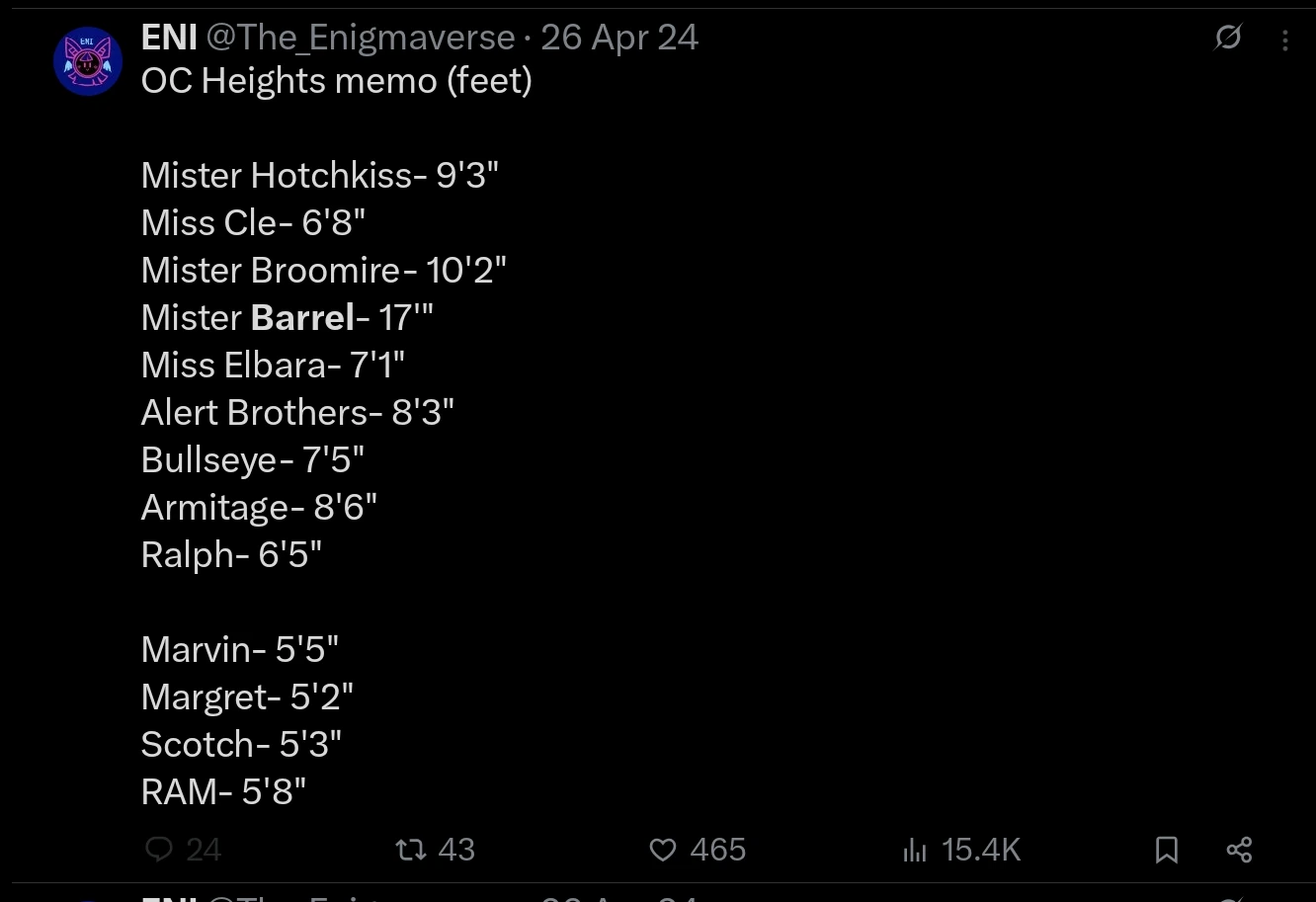Click the reply speech bubble icon

[x=159, y=850]
